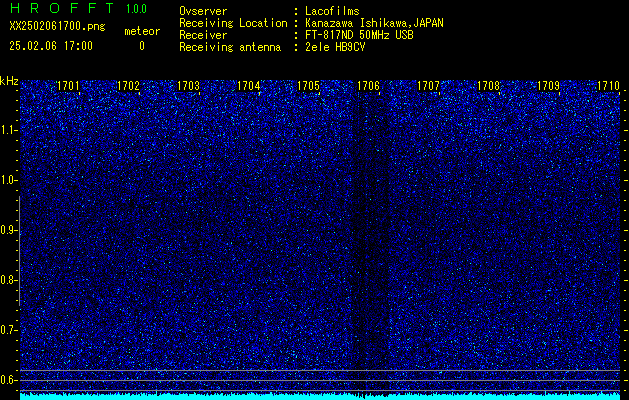629x400 pixels.
Task: Click the 1701 time marker
Action: [68, 86]
